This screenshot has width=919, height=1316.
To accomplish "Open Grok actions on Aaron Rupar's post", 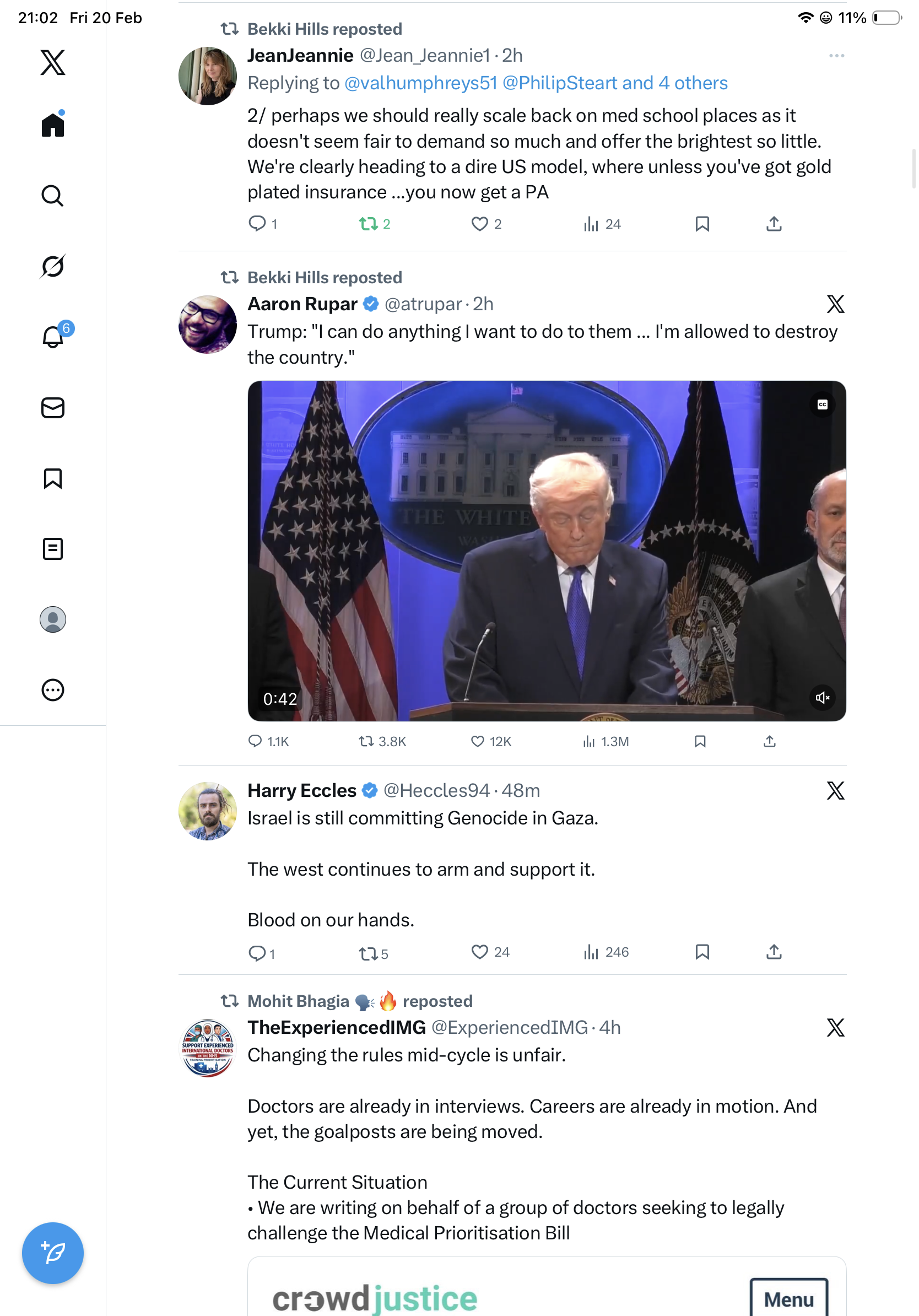I will (x=835, y=304).
